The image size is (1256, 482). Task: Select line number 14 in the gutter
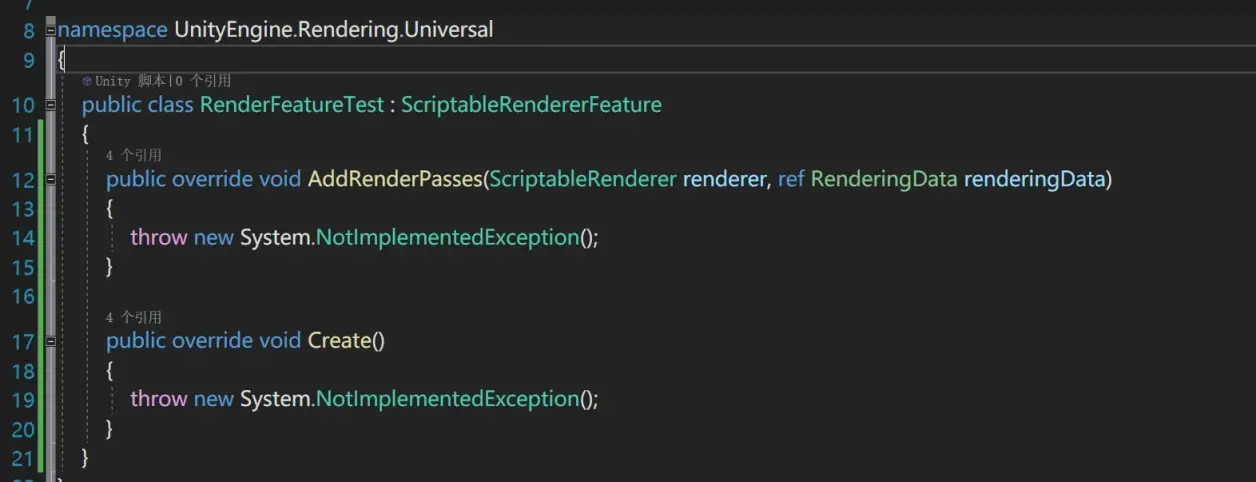pyautogui.click(x=22, y=238)
